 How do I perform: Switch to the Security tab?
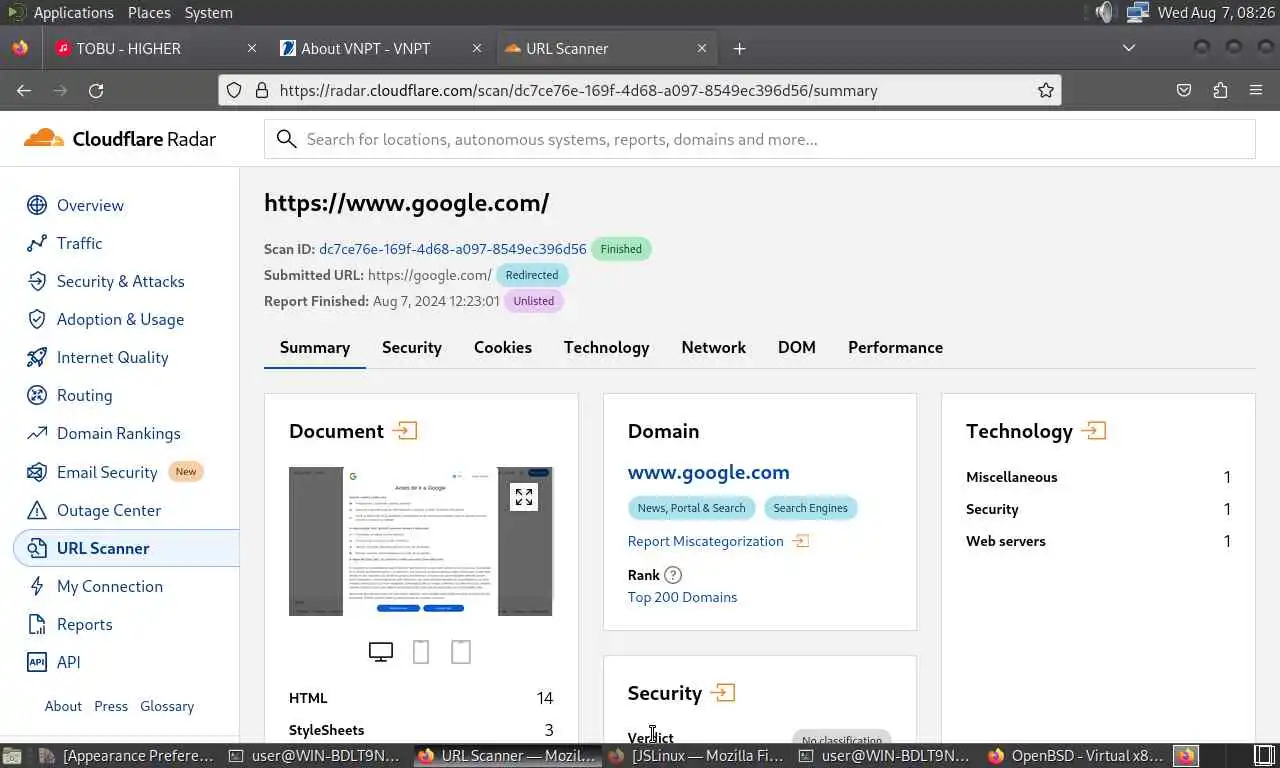click(x=412, y=347)
